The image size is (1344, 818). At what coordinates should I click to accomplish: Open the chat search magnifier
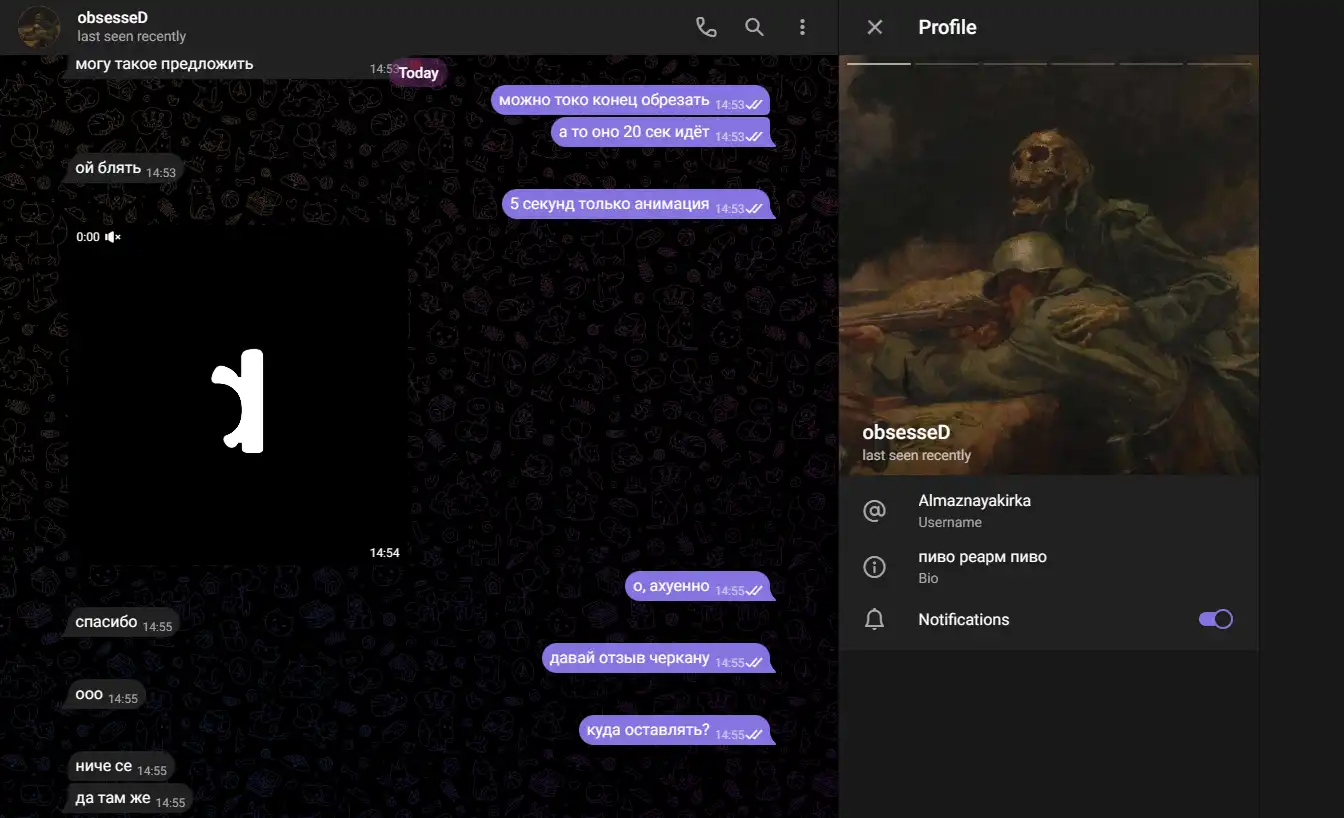point(754,27)
